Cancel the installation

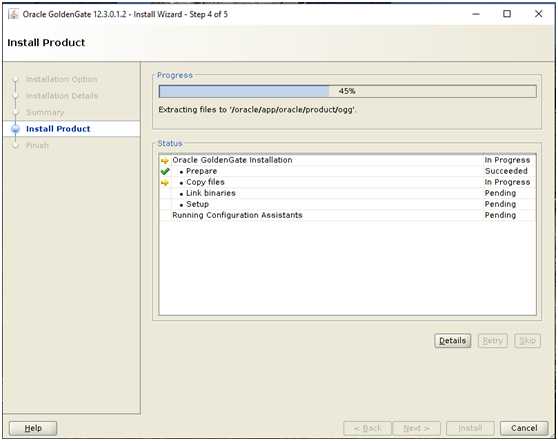[524, 428]
